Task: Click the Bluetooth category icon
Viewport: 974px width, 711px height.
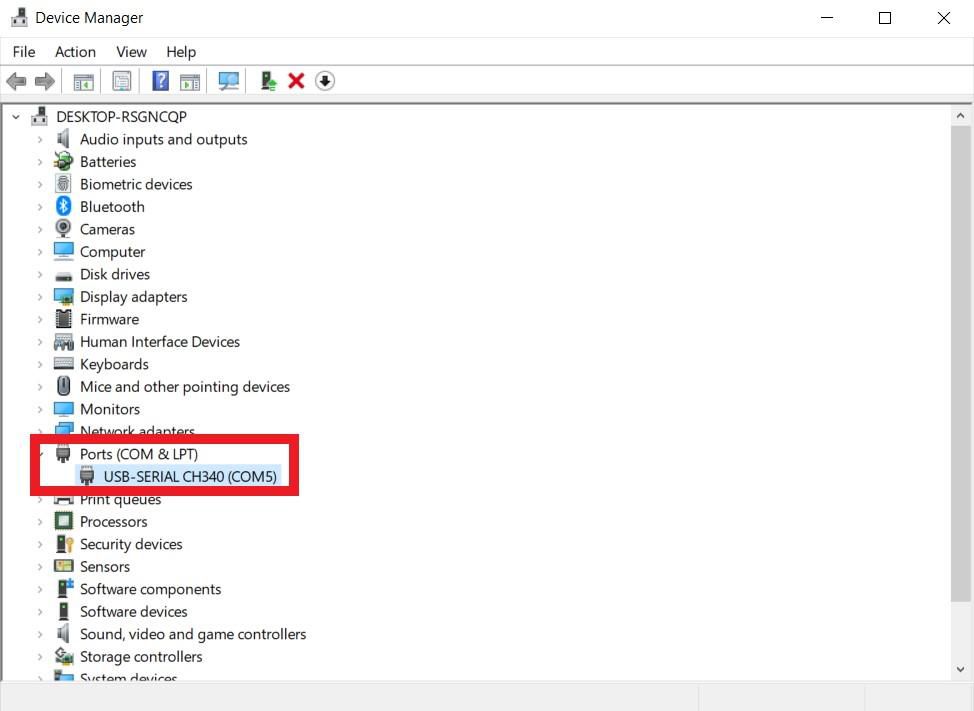Action: 64,207
